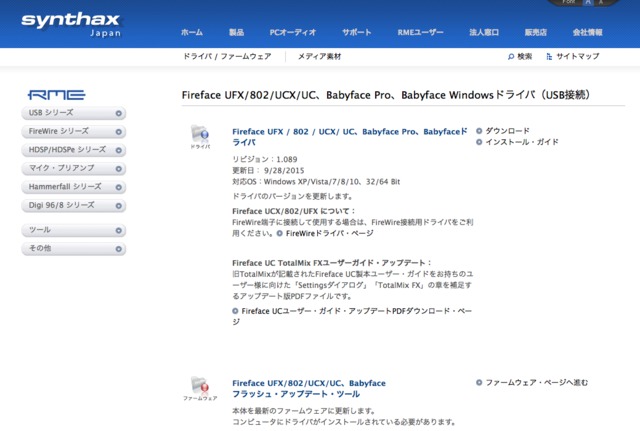Click bullet icon beside Fireface UCユーザー・ガイド link
This screenshot has height=431, width=640.
click(x=235, y=311)
